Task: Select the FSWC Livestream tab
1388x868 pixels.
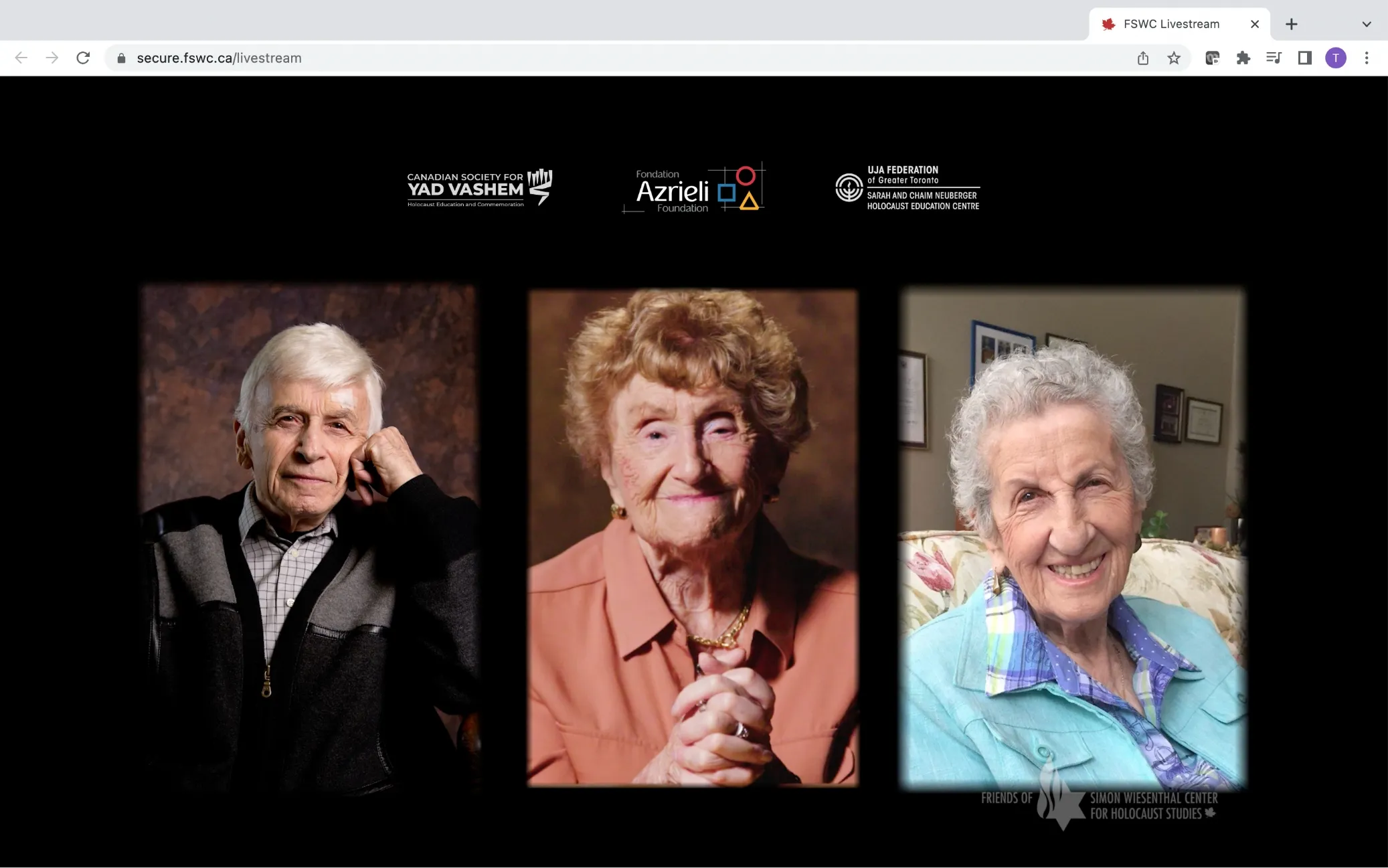Action: click(x=1170, y=24)
